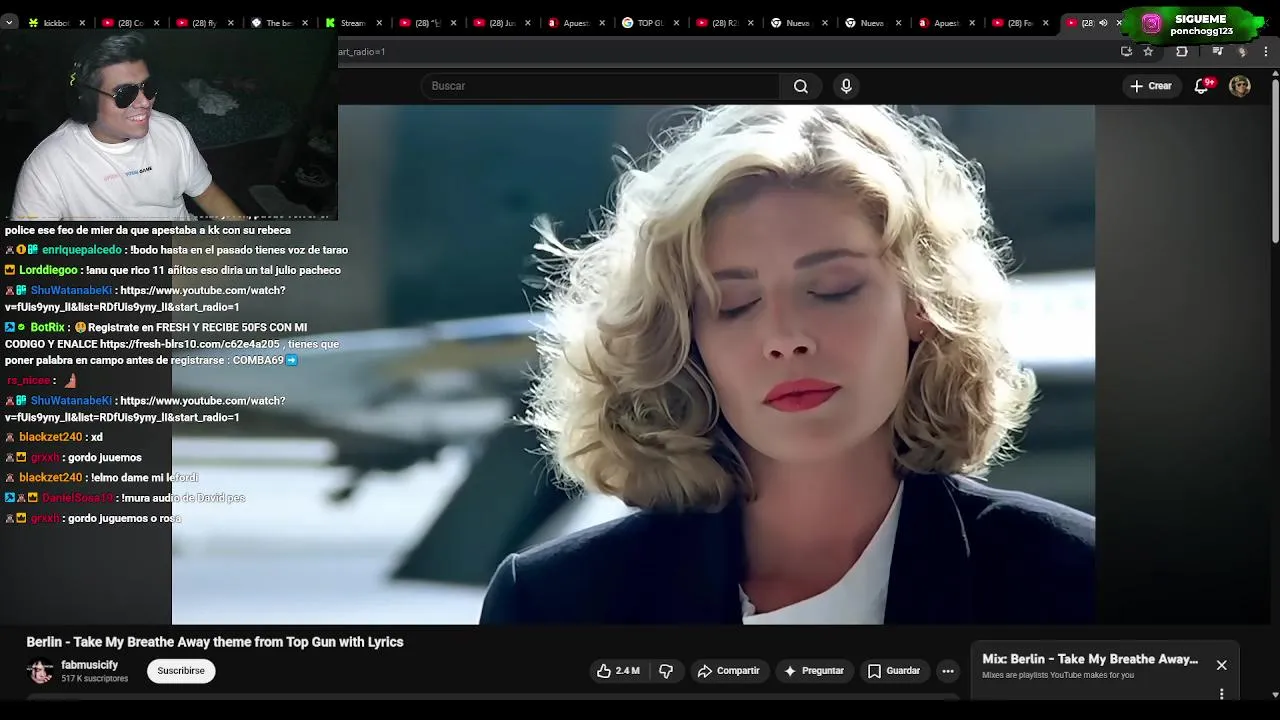Open more actions three-dot button beside Guardar
The height and width of the screenshot is (720, 1280).
click(x=948, y=671)
